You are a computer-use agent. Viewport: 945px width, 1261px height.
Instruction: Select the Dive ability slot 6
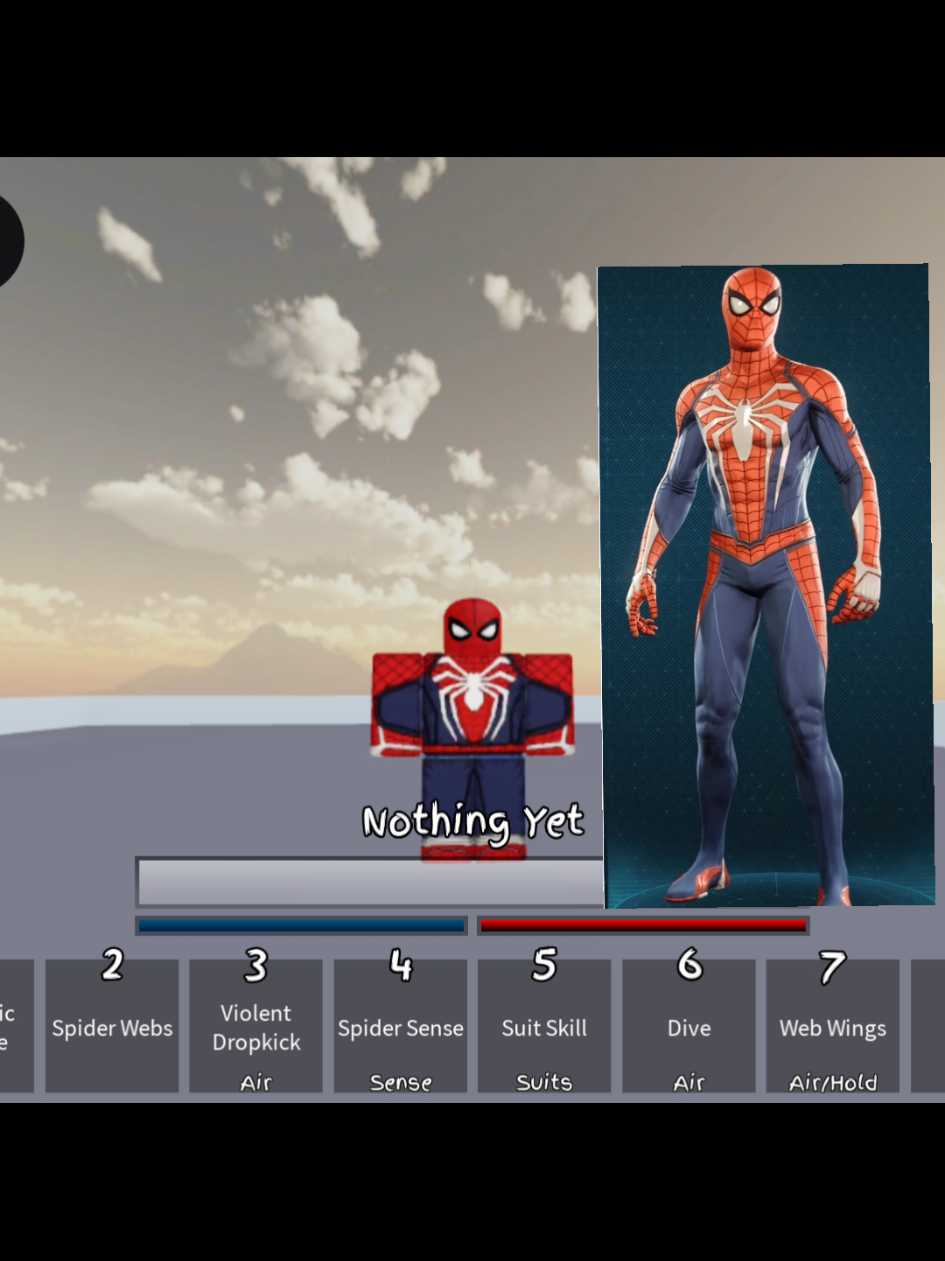pyautogui.click(x=689, y=1026)
